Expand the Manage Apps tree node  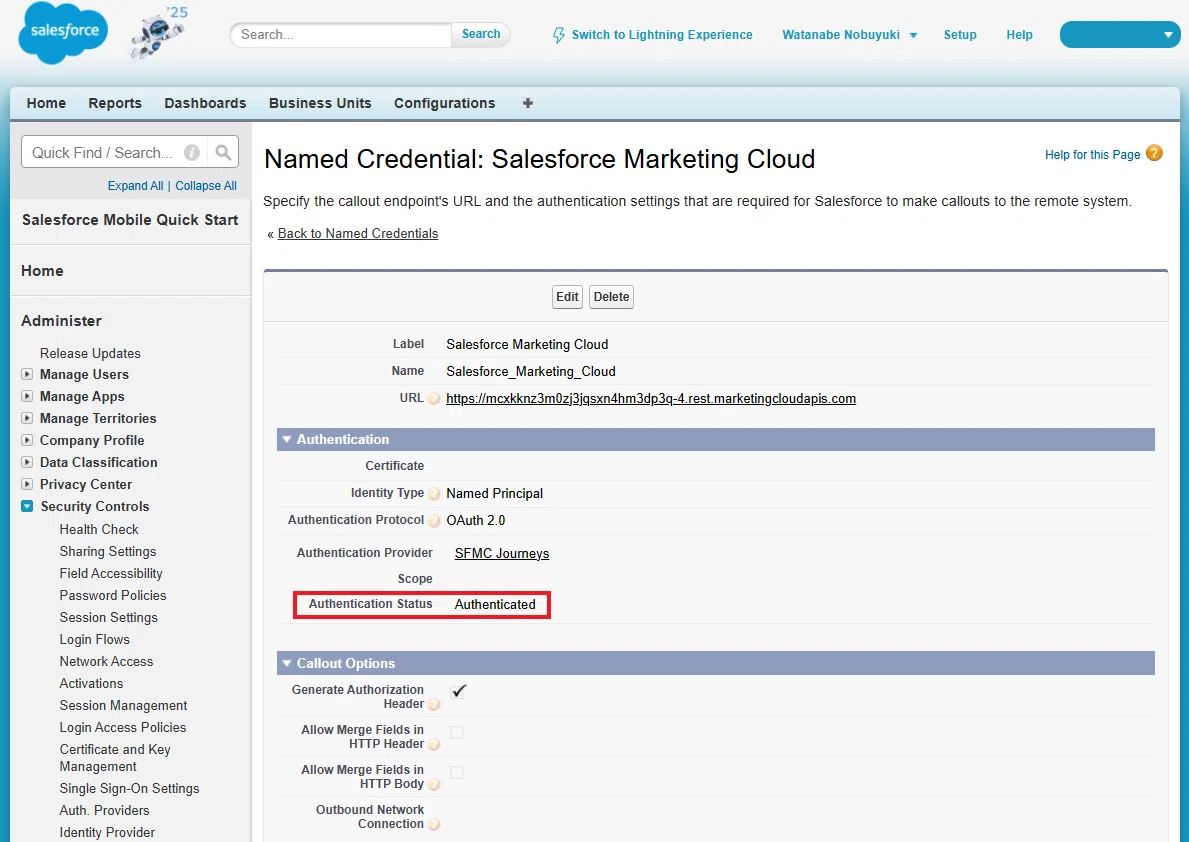click(27, 396)
